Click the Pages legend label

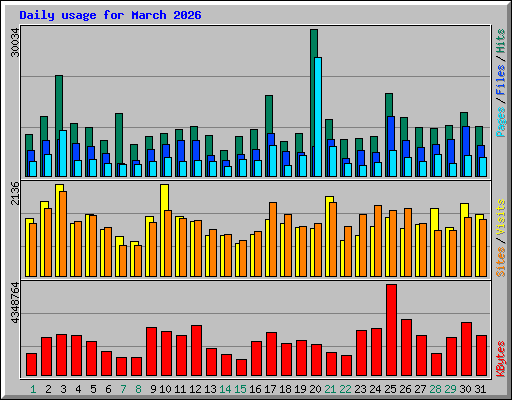(x=501, y=122)
